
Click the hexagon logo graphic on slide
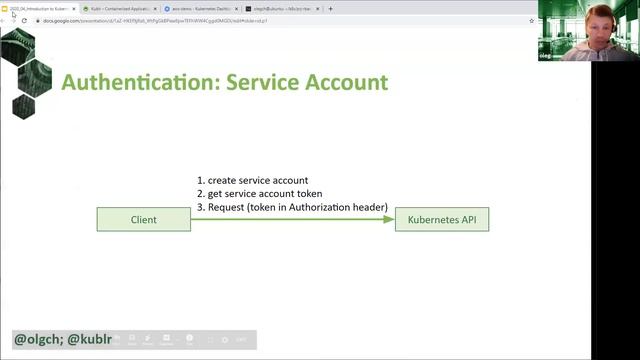click(27, 74)
